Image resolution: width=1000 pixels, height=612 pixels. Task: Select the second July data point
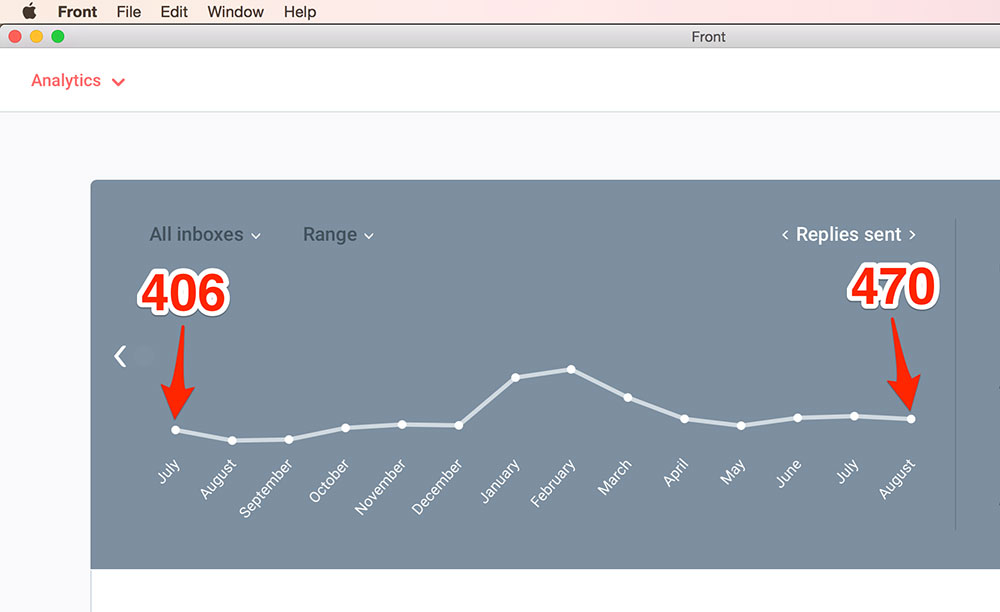point(855,416)
